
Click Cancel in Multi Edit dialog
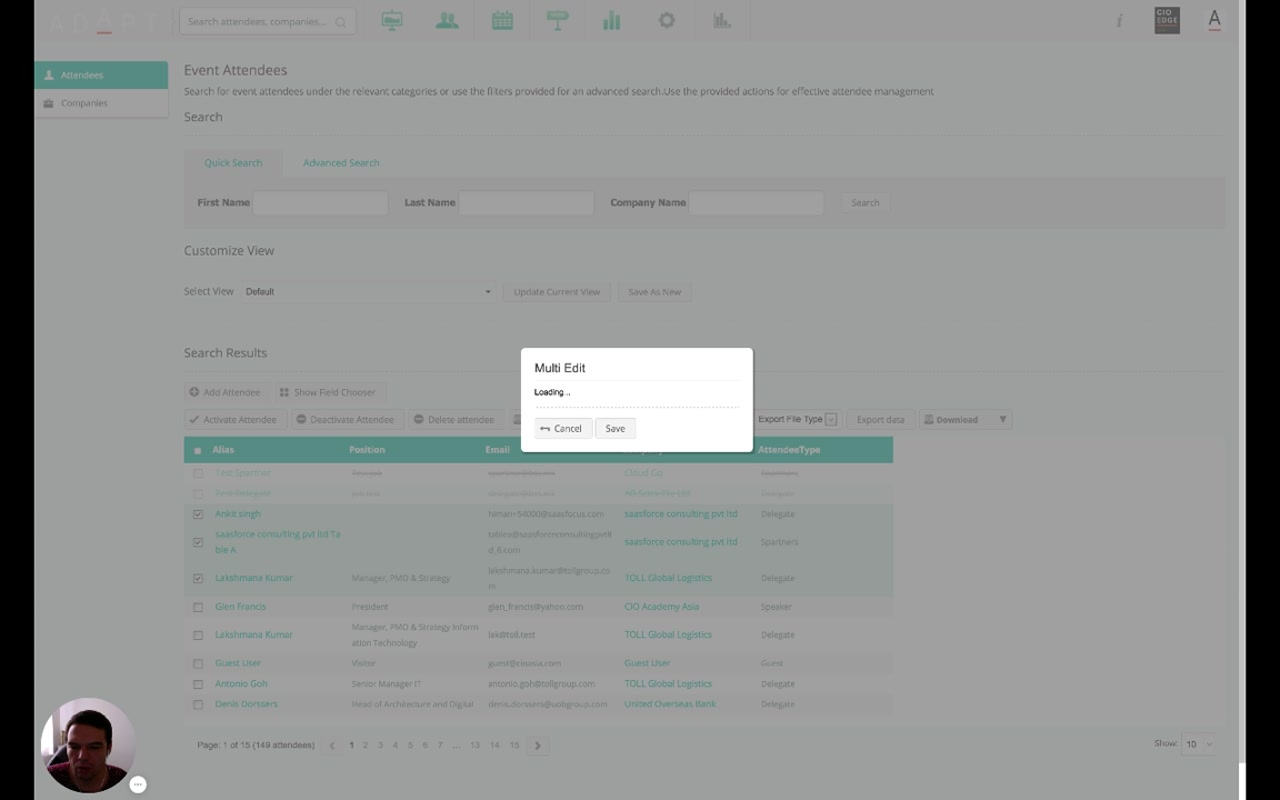coord(562,428)
